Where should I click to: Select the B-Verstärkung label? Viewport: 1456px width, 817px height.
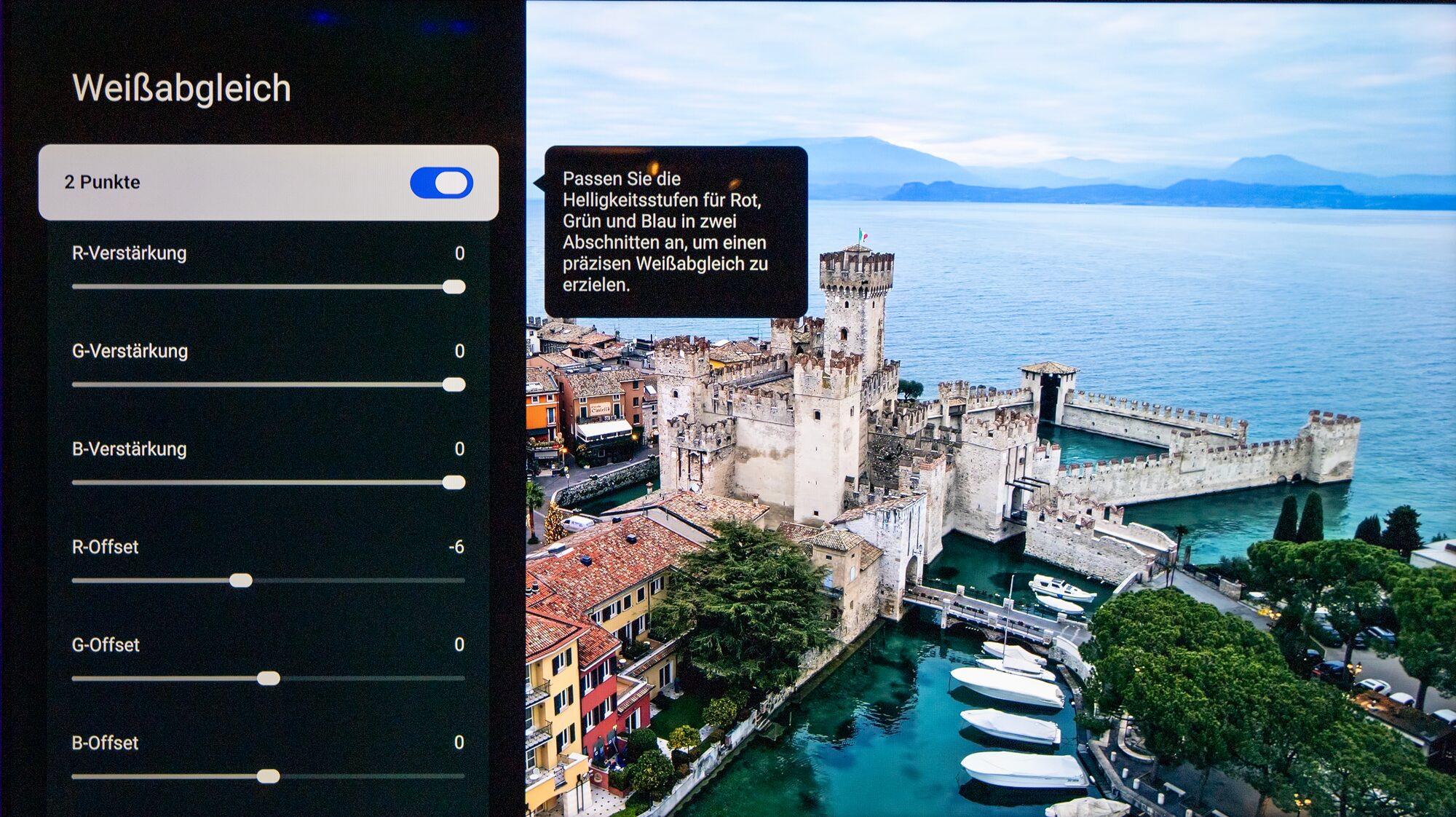129,449
